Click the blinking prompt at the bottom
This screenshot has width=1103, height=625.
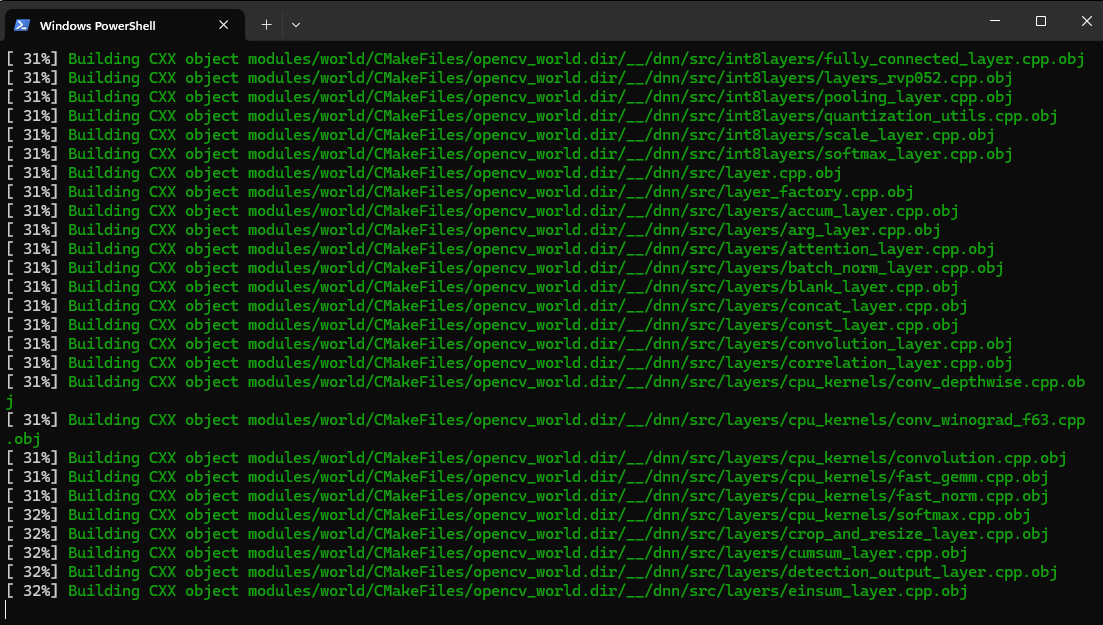pos(8,608)
